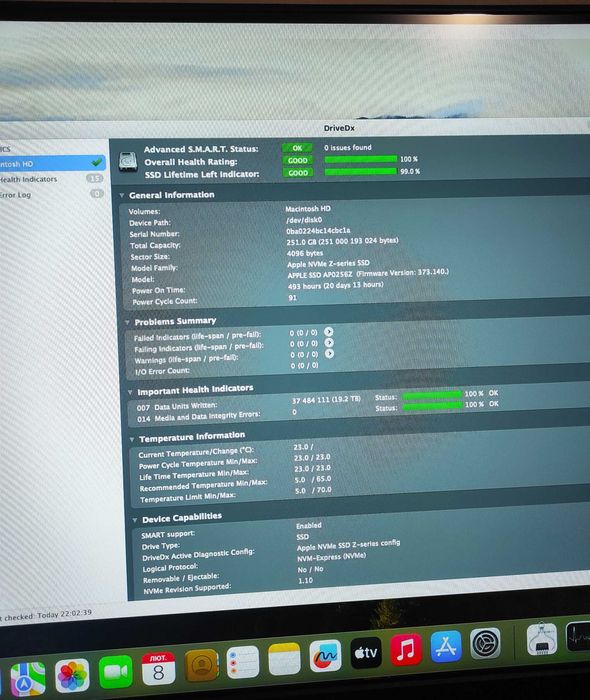This screenshot has width=590, height=700.
Task: Click the Overall Health Rating 100% bar
Action: [361, 159]
